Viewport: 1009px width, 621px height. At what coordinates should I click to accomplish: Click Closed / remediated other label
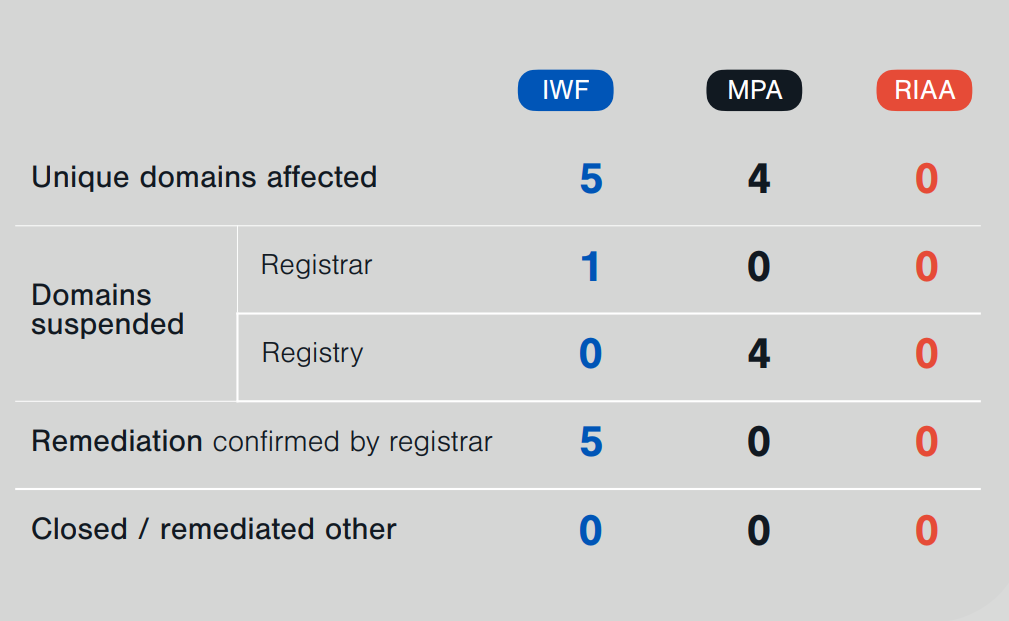pos(214,530)
